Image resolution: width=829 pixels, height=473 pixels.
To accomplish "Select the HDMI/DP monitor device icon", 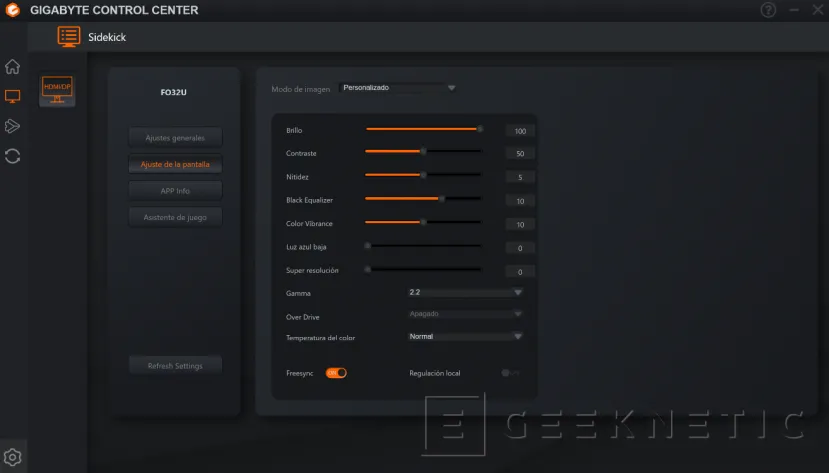I will (x=57, y=92).
